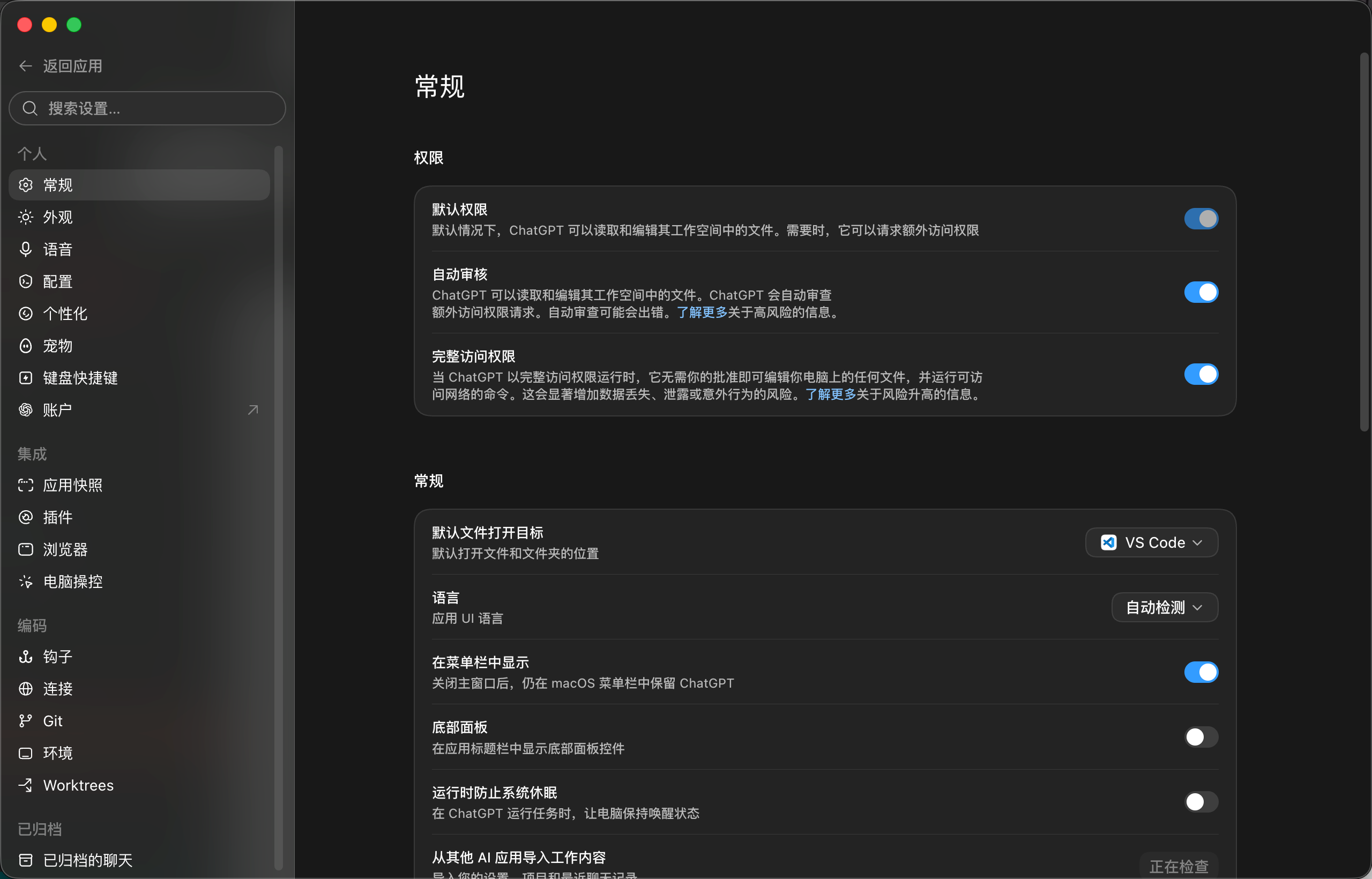Click the external arrow icon on 账户 row
This screenshot has height=879, width=1372.
click(x=253, y=410)
